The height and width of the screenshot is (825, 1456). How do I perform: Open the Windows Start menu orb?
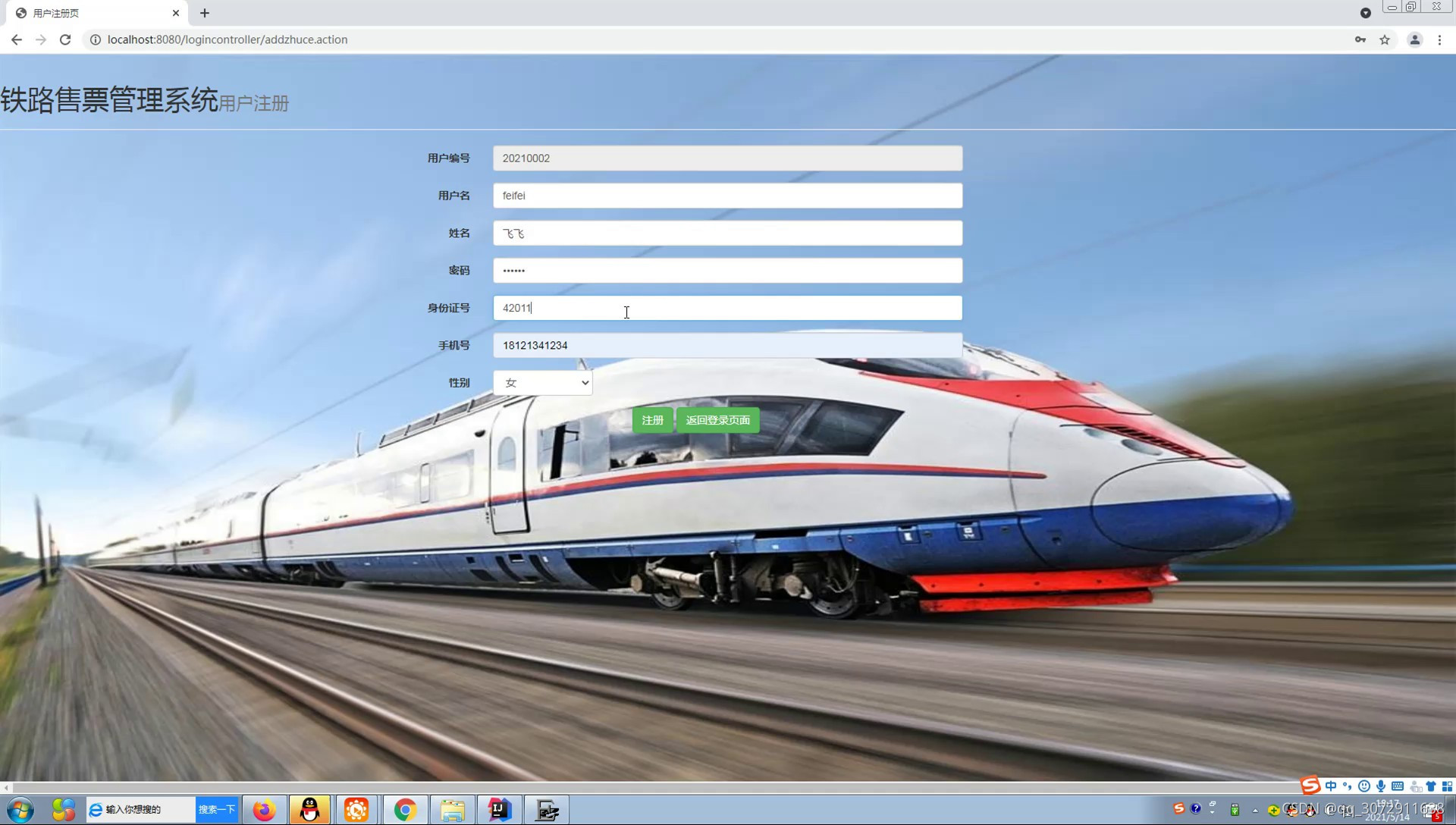point(20,810)
